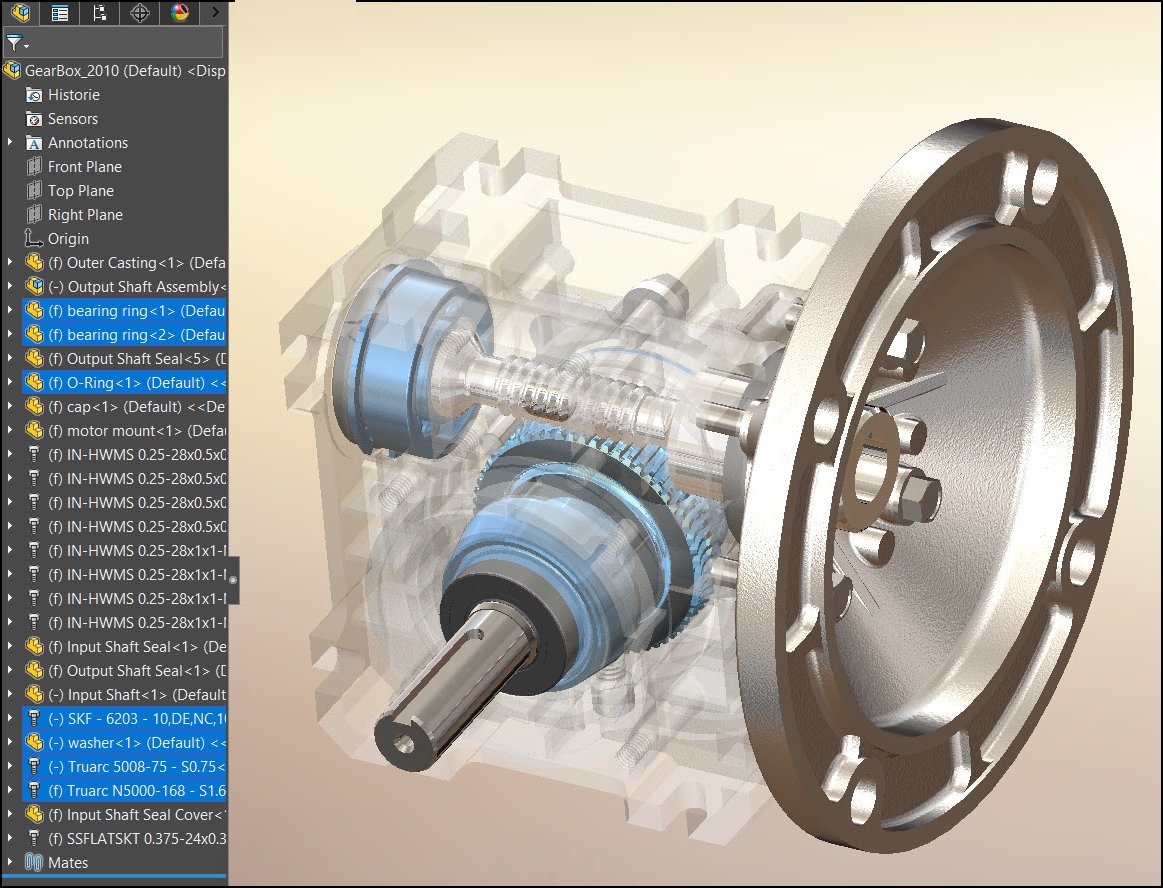Image resolution: width=1163 pixels, height=888 pixels.
Task: Click the SSFLATSKT 0.375-24 screw icon
Action: 34,838
